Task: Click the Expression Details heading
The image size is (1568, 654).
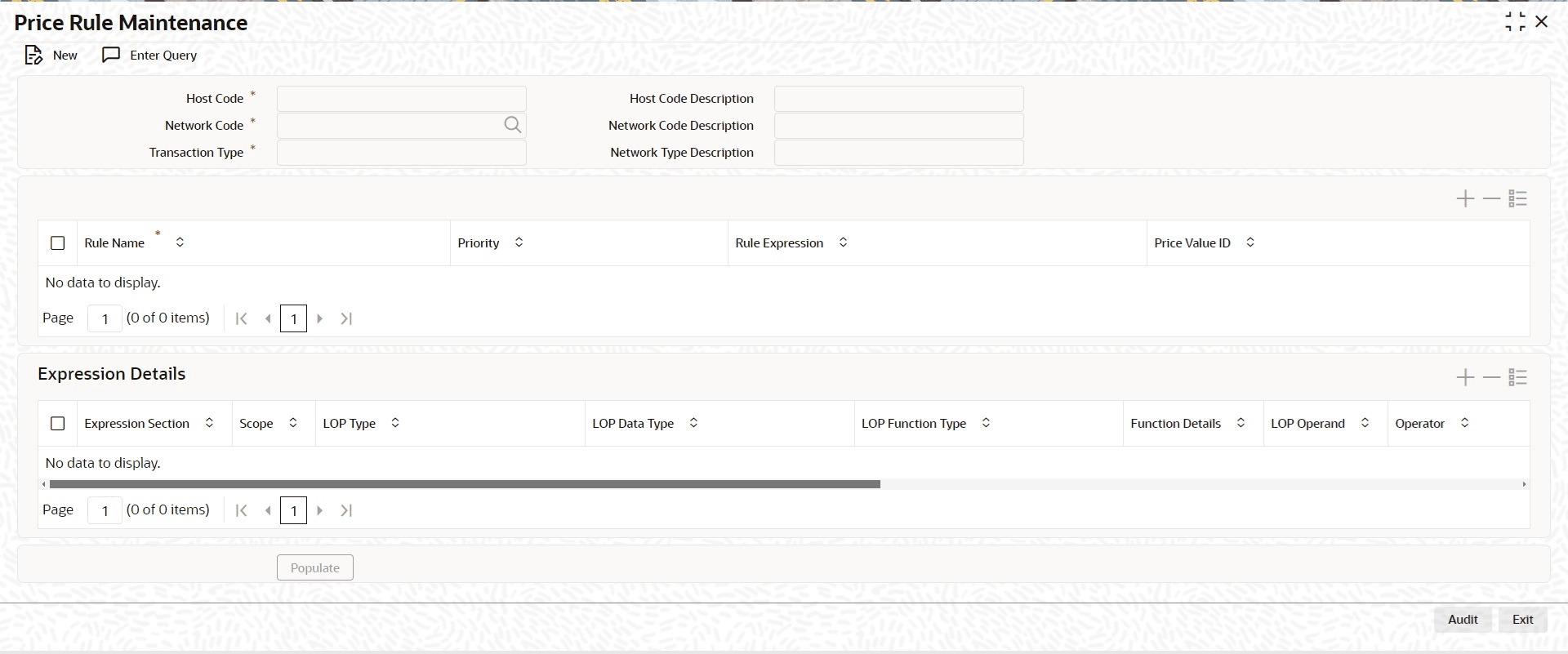Action: click(112, 374)
